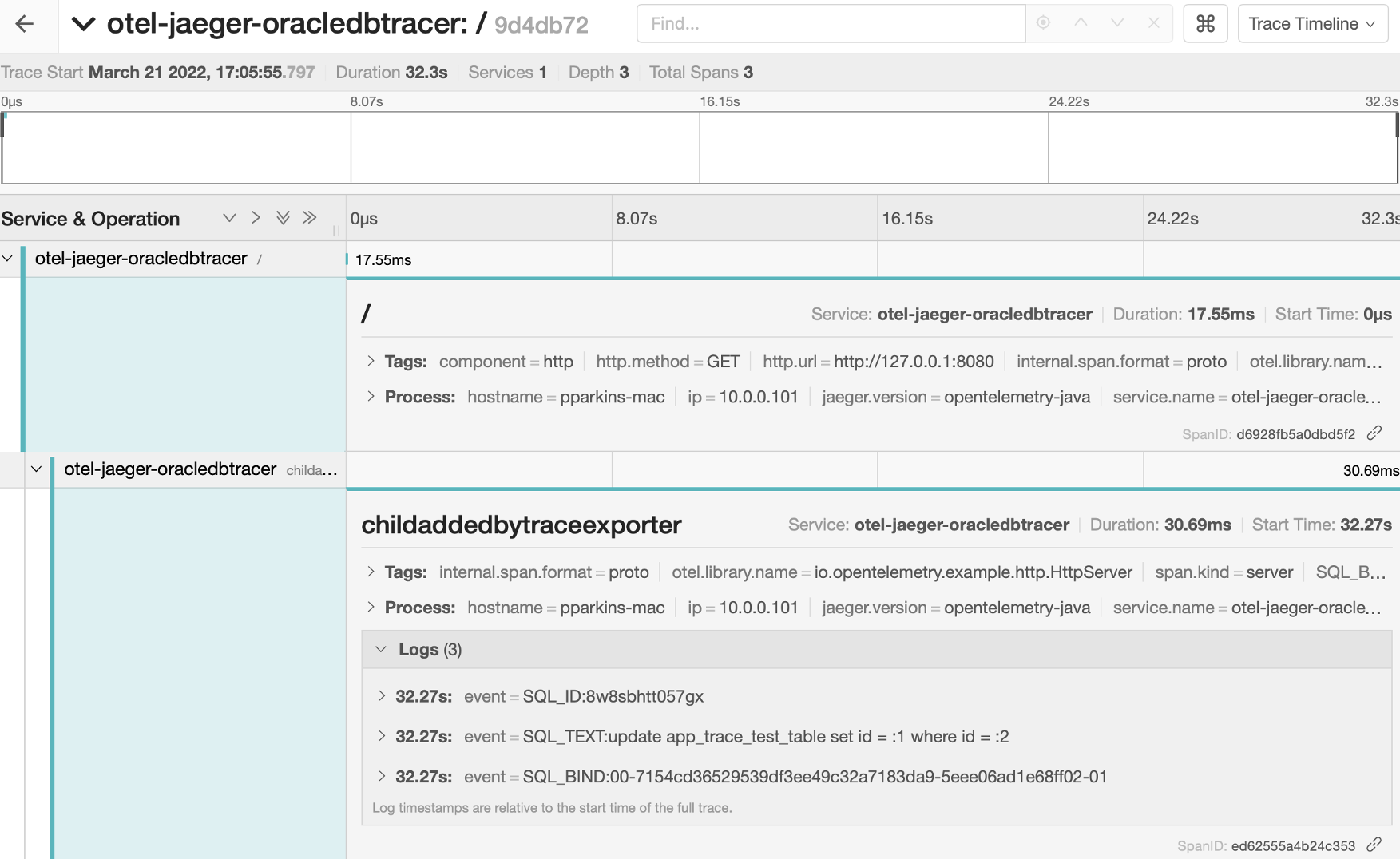The image size is (1400, 859).
Task: Expand the SQL_TEXT update log entry
Action: pyautogui.click(x=382, y=736)
